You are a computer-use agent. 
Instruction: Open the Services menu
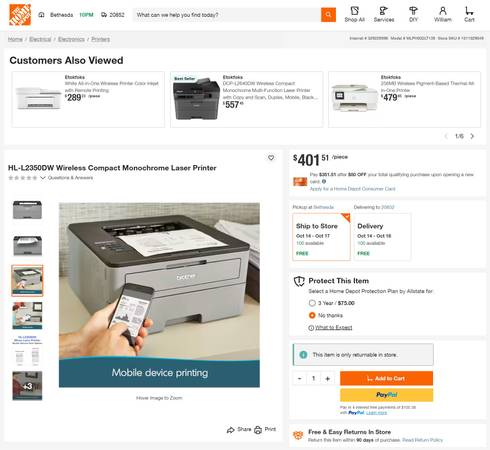coord(384,15)
